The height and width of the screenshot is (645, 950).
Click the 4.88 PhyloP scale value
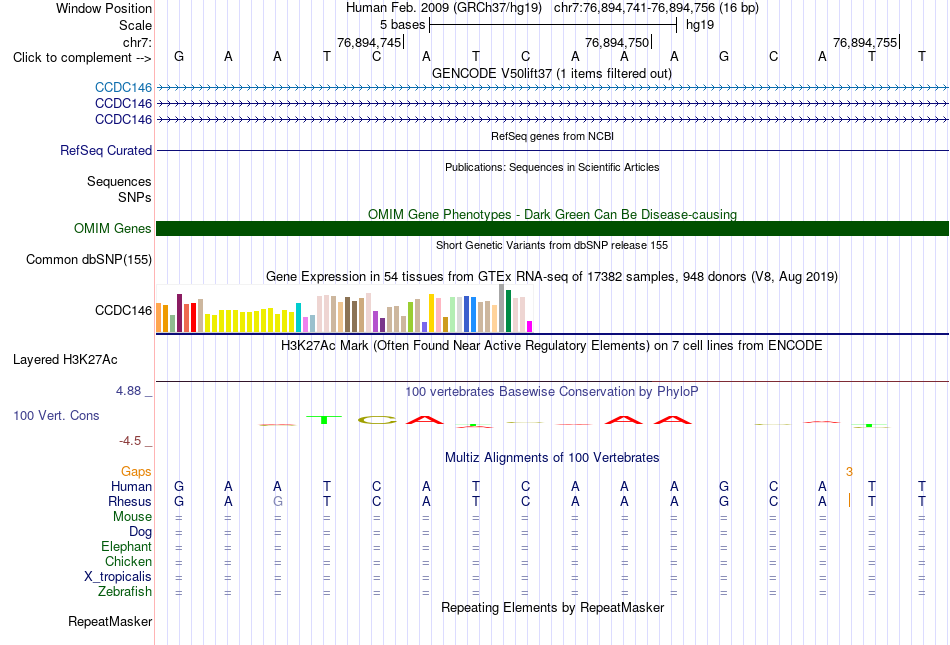click(128, 391)
